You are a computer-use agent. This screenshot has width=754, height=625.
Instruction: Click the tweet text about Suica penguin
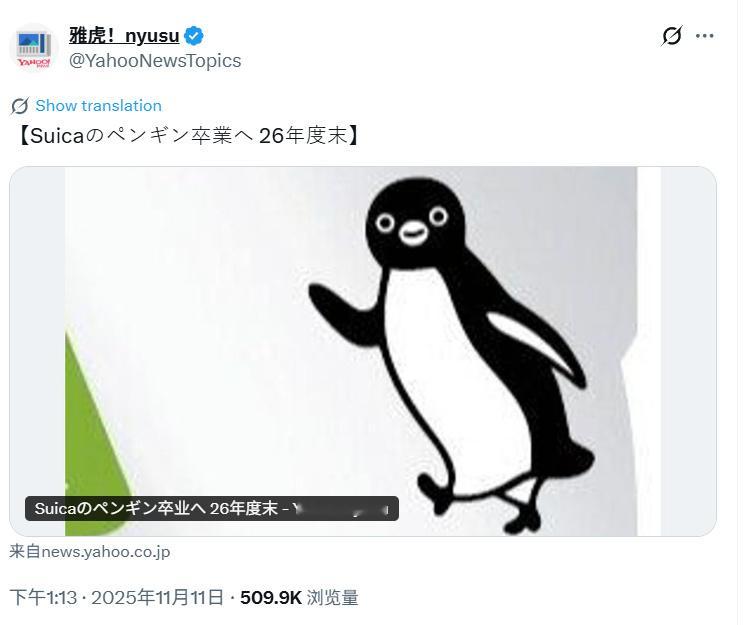tap(189, 136)
